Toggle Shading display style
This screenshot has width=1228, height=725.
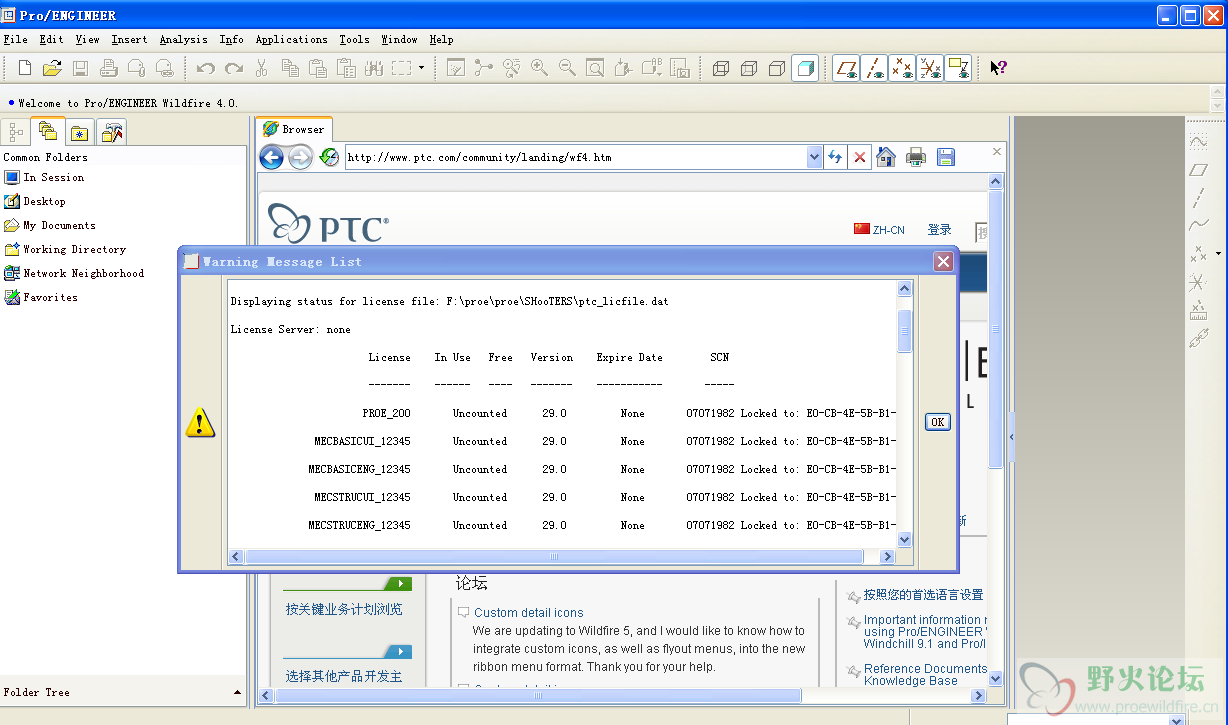(804, 68)
